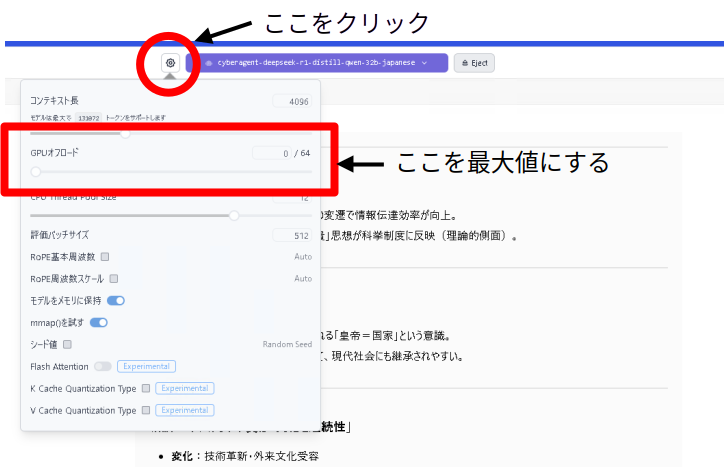This screenshot has height=467, width=724.
Task: Click the evaluation batch size field 512
Action: pos(292,236)
